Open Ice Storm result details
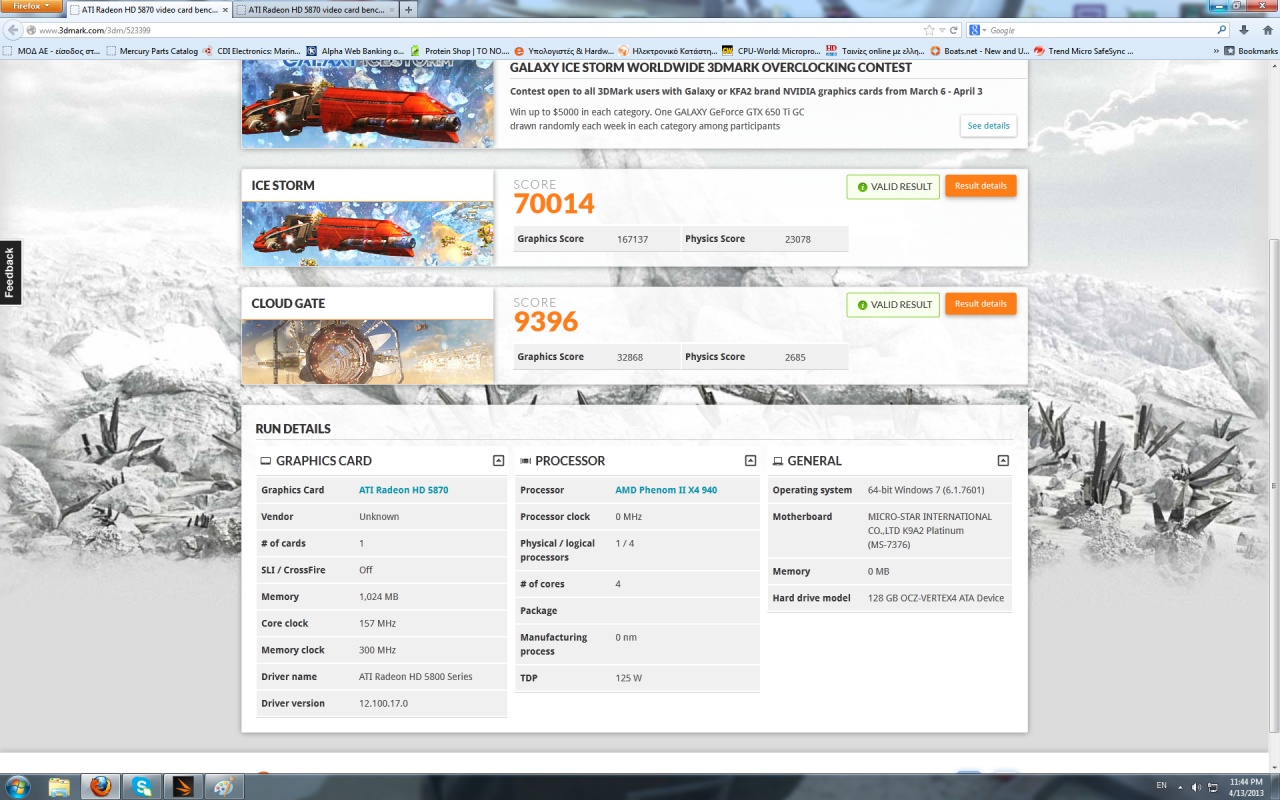The width and height of the screenshot is (1280, 800). pyautogui.click(x=980, y=186)
